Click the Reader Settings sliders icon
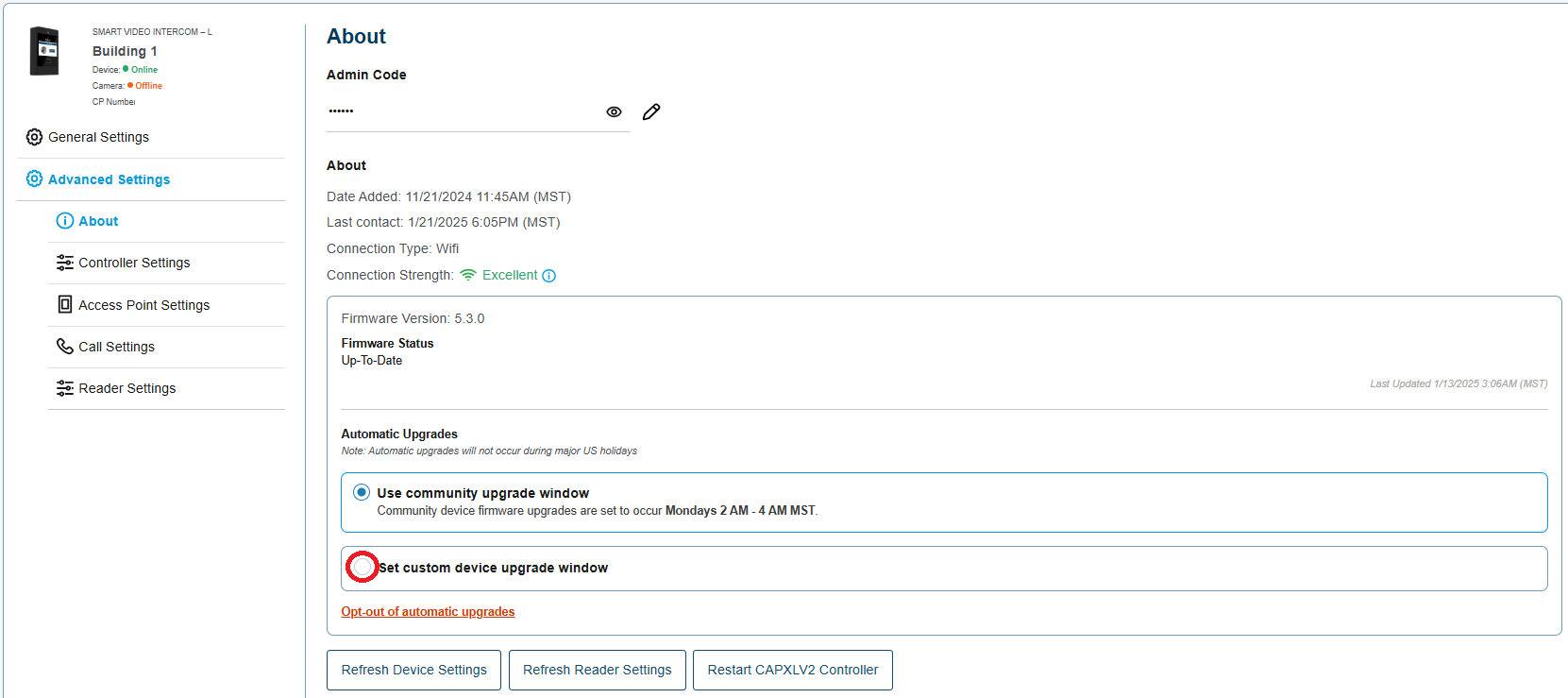The image size is (1568, 698). point(65,388)
